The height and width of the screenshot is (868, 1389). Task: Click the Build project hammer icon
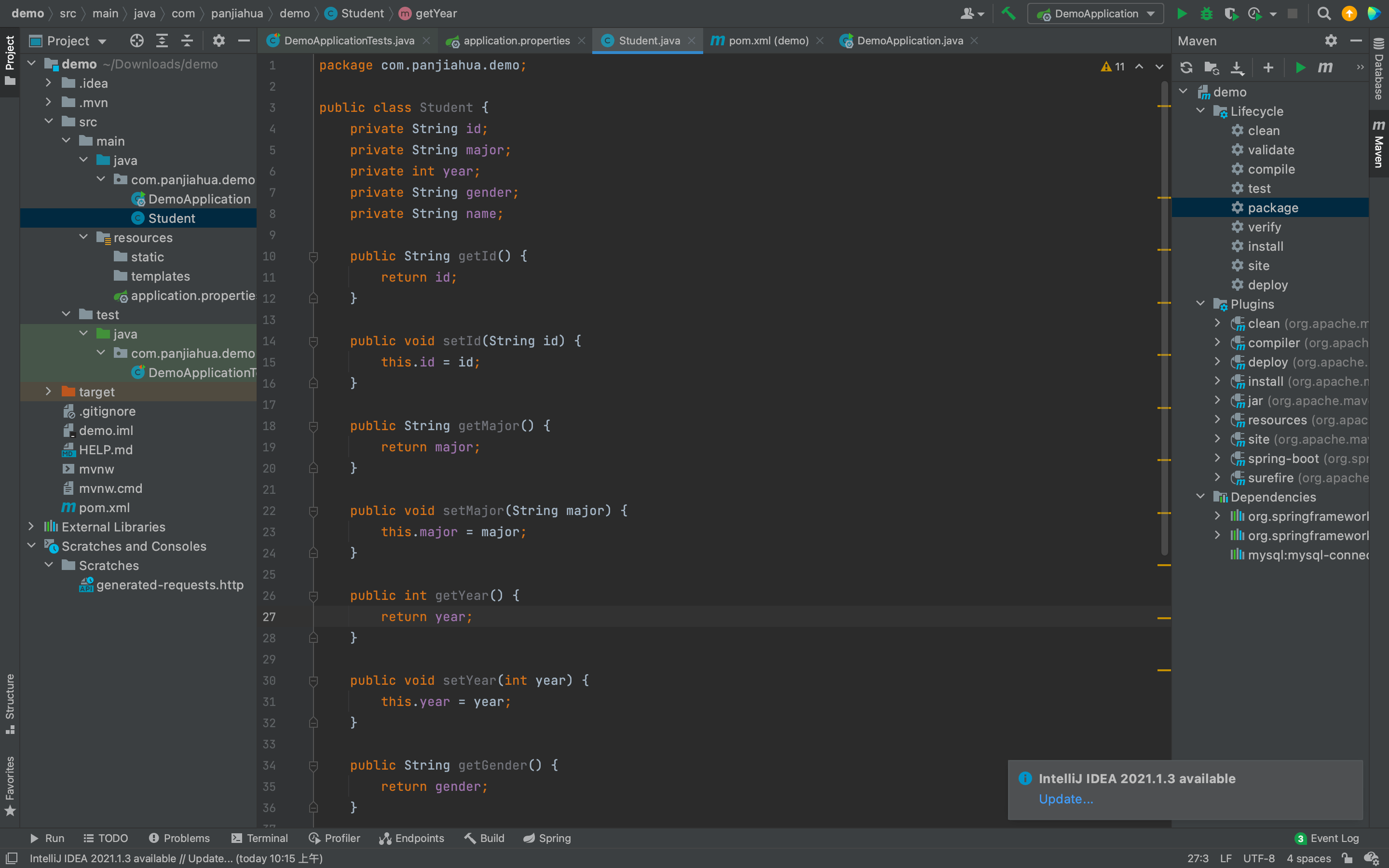click(1008, 14)
